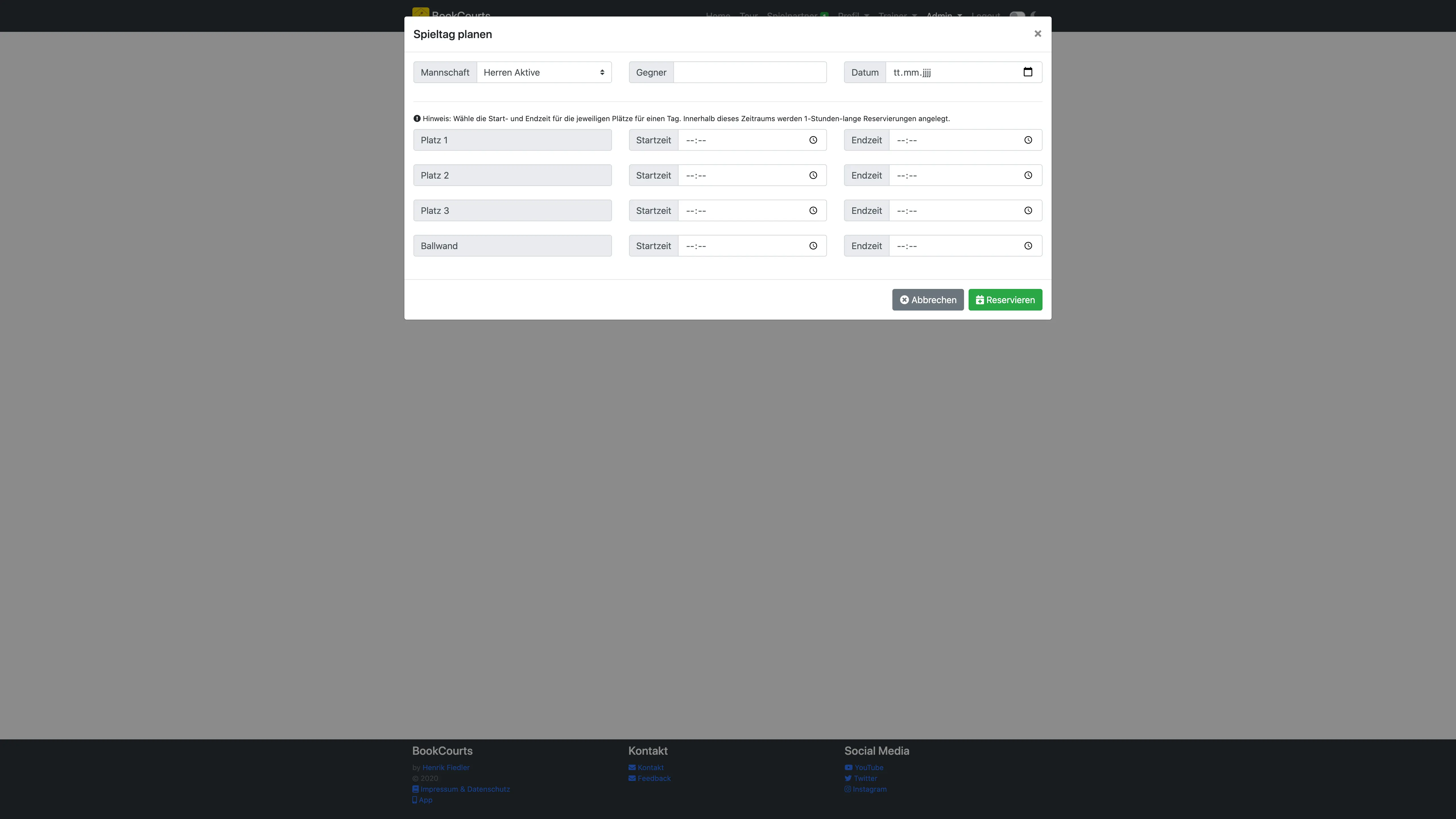Viewport: 1456px width, 819px height.
Task: Click clock icon for Platz 1 Startzeit
Action: tap(813, 140)
